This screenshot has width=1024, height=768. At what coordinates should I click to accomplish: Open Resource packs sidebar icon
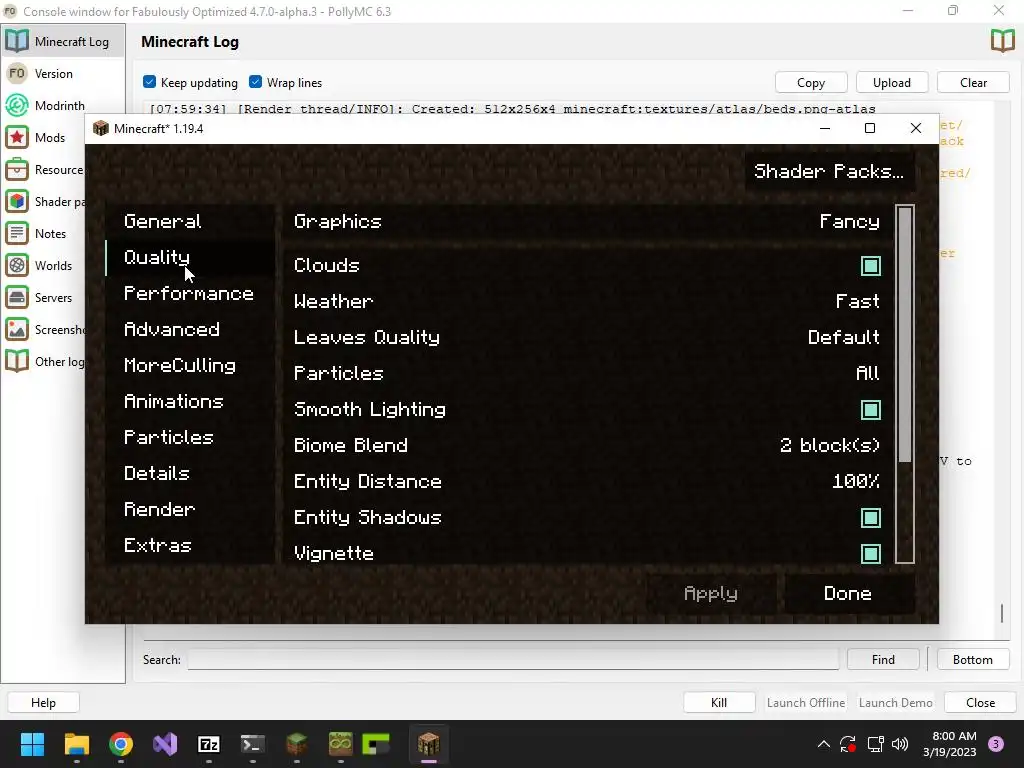(x=17, y=169)
